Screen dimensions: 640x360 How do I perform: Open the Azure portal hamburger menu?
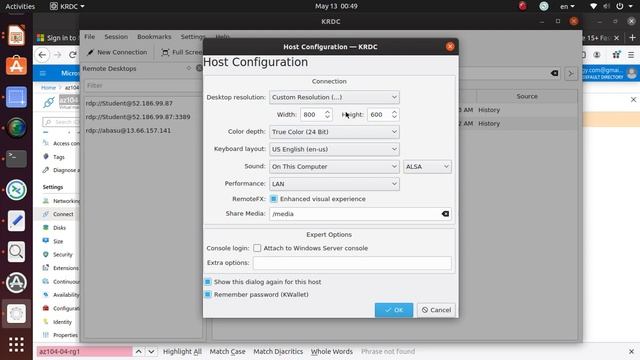point(42,73)
